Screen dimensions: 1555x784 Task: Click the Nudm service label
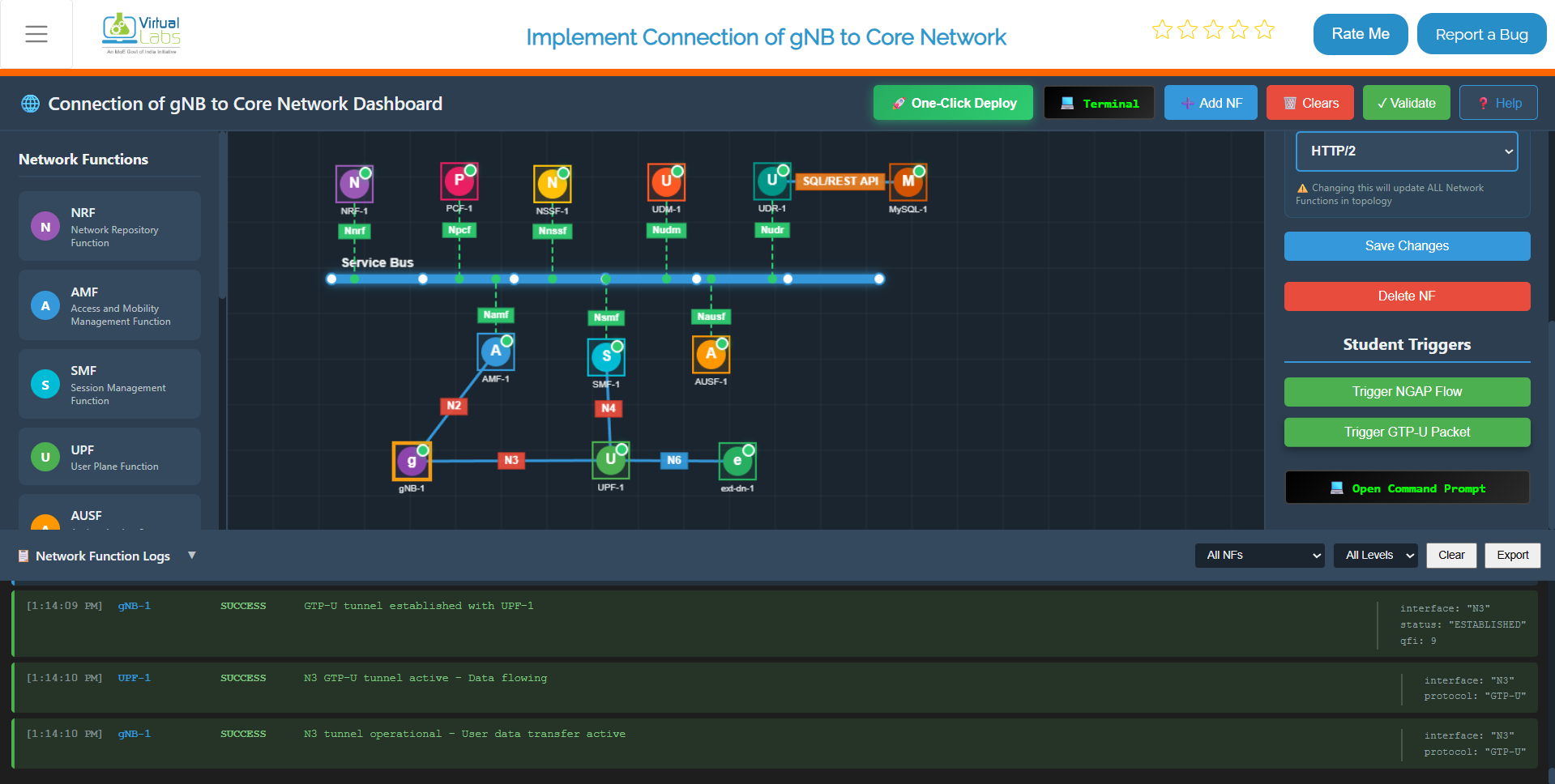pos(666,230)
